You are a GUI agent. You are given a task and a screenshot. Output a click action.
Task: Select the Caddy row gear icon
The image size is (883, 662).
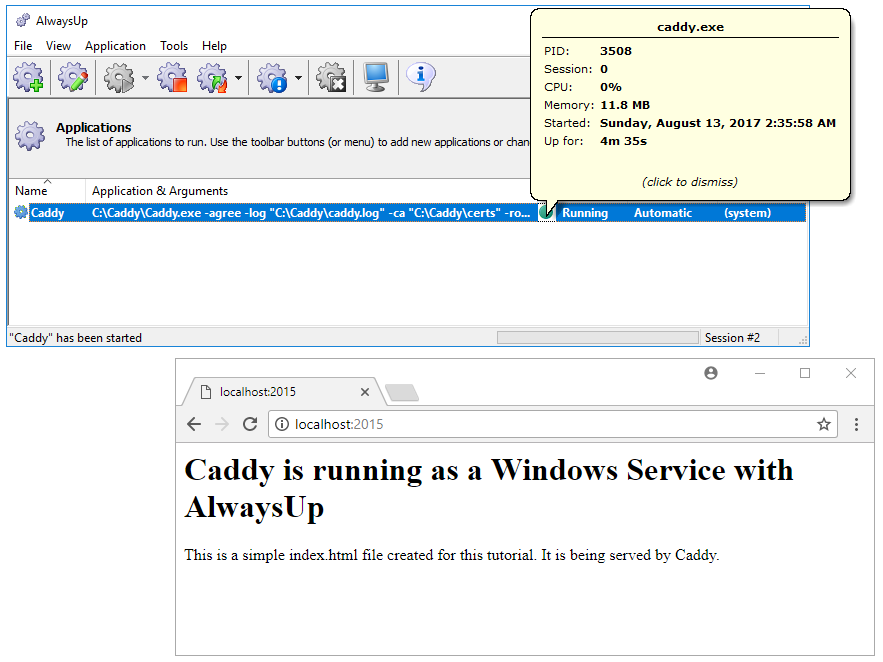[21, 212]
